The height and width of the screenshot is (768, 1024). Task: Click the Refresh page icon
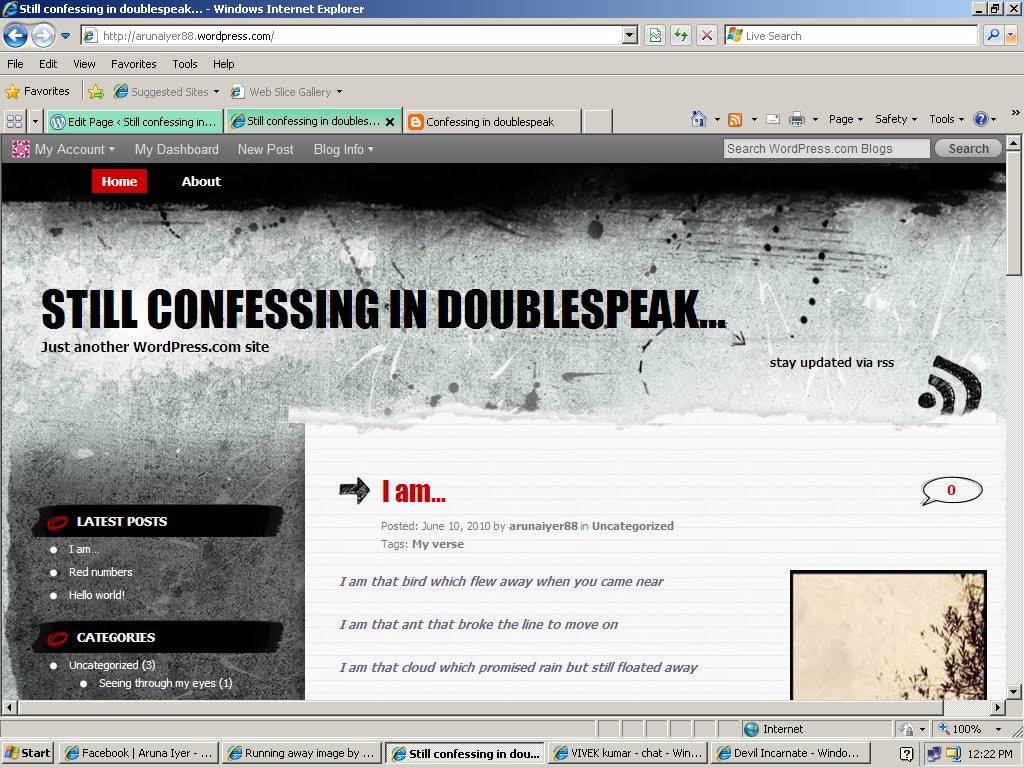(x=680, y=36)
